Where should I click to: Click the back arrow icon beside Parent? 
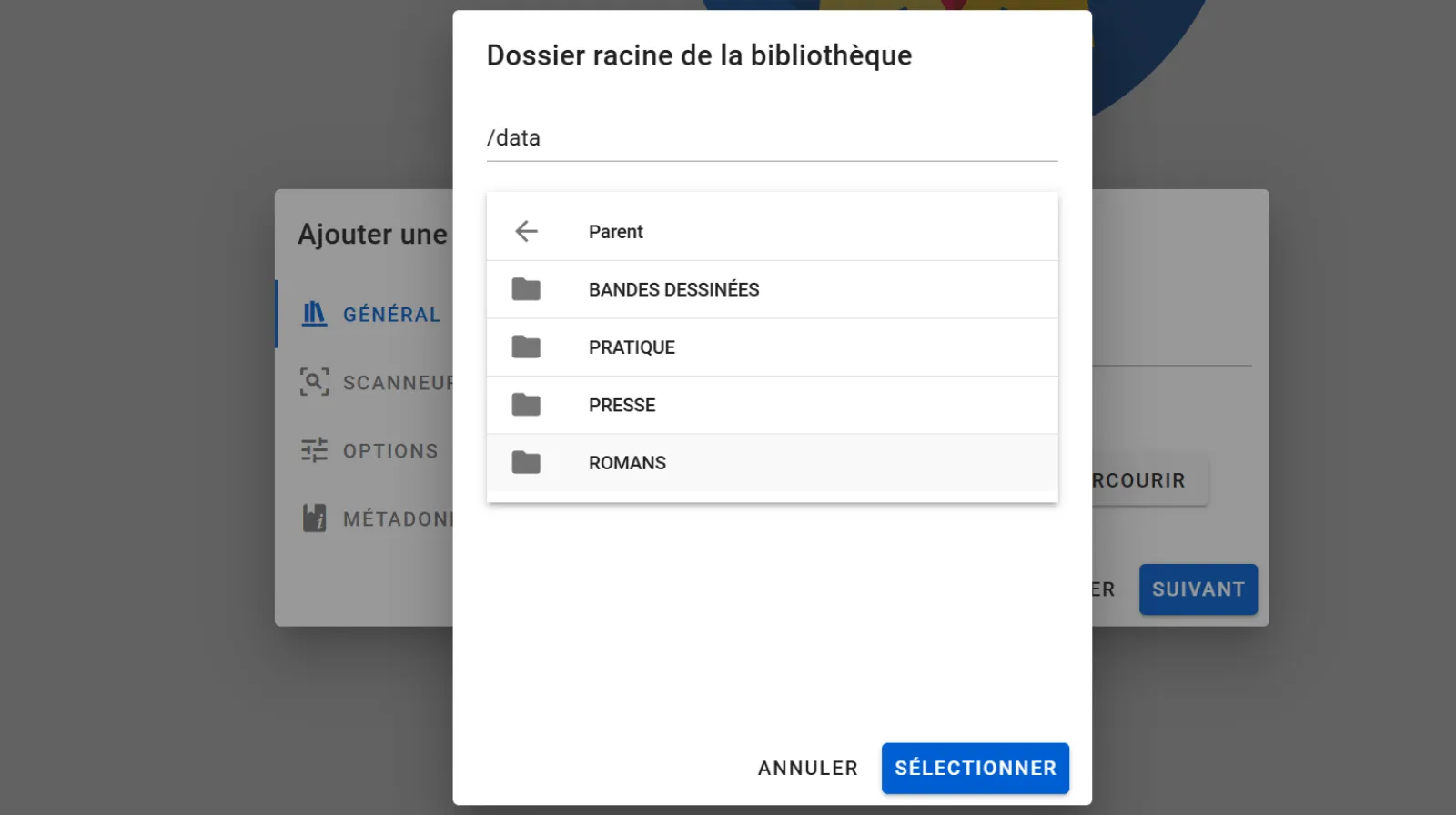pyautogui.click(x=526, y=231)
